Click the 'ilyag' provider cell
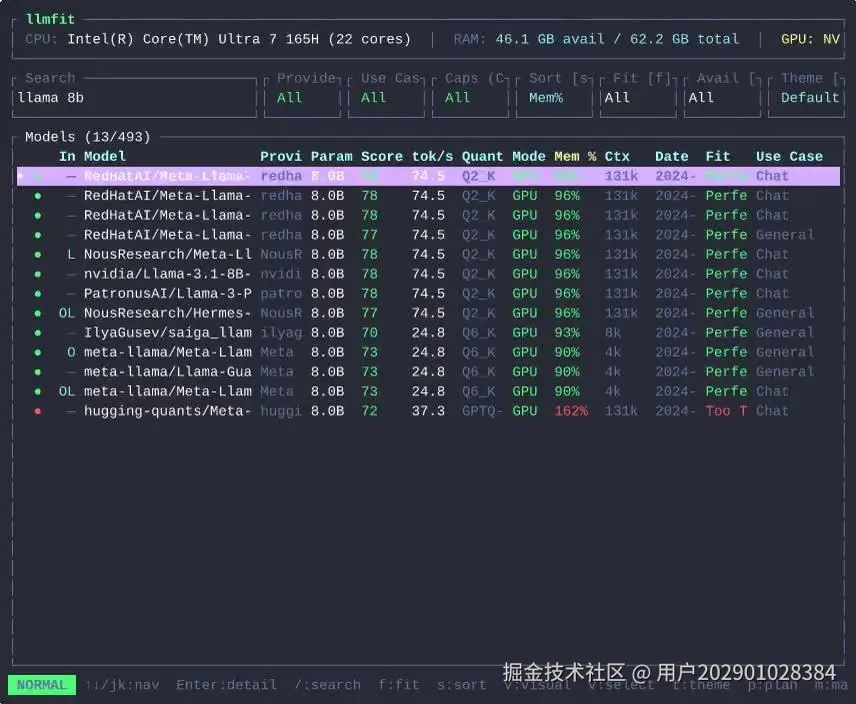 point(281,333)
